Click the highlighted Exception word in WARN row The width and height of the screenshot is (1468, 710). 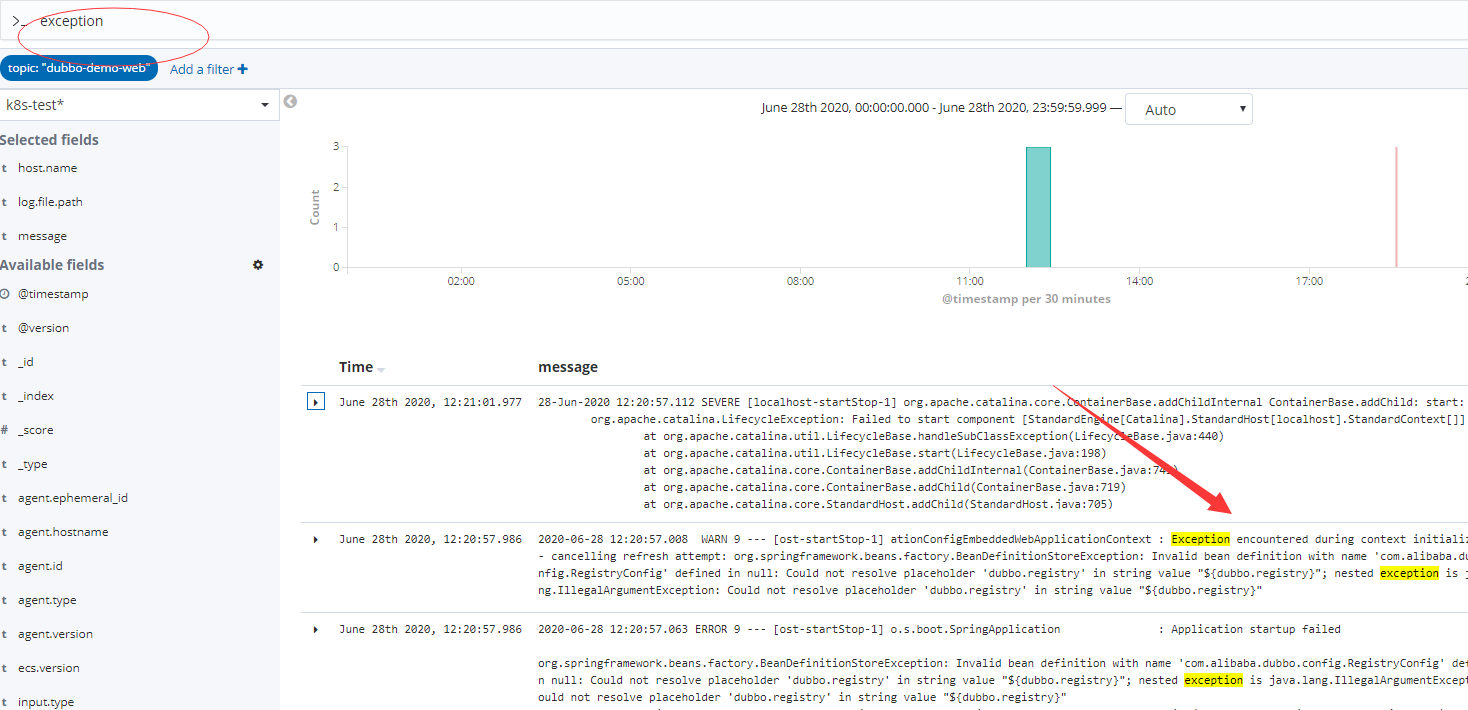1201,539
